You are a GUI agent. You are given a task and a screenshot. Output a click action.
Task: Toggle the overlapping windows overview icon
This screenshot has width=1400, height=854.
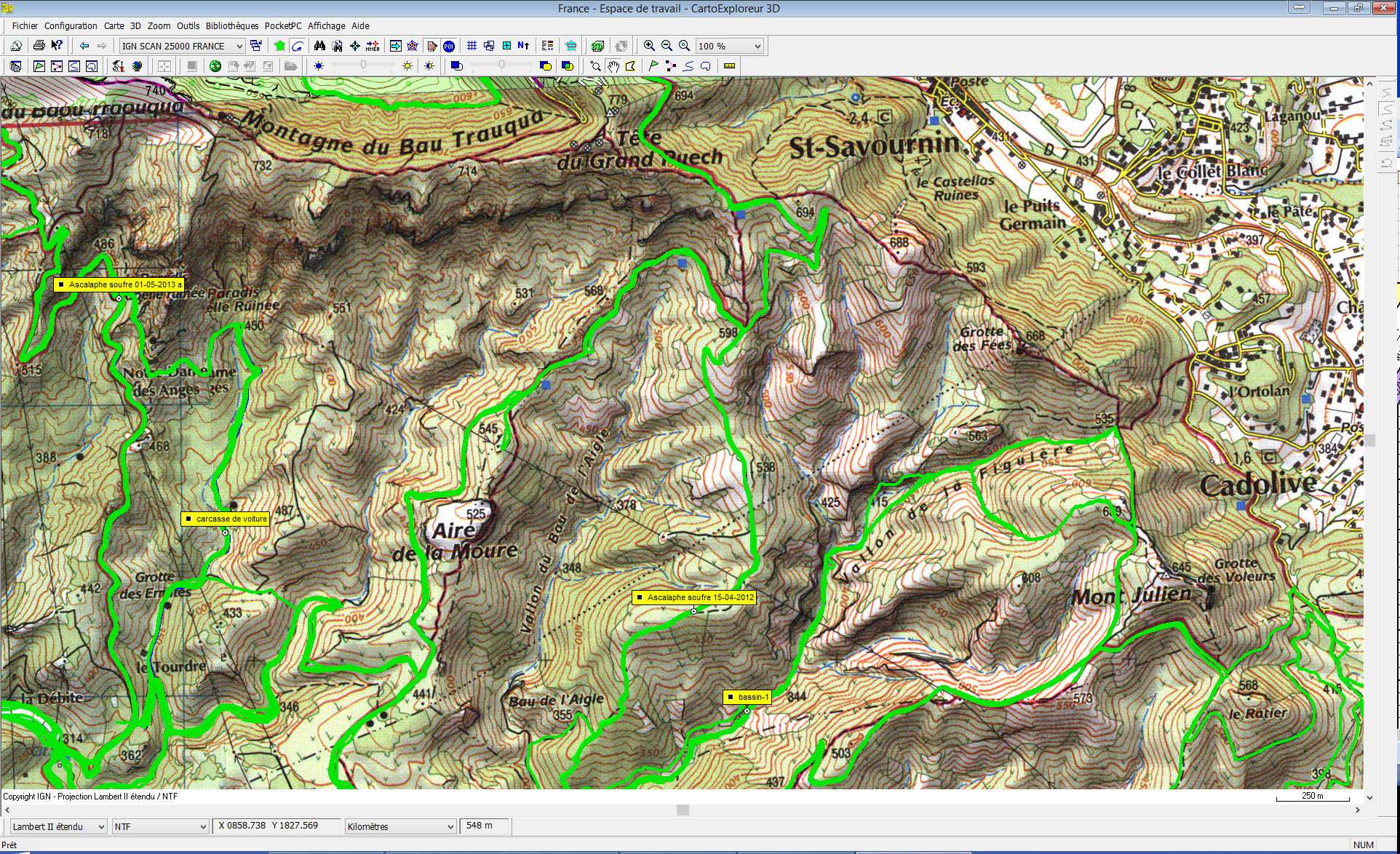click(489, 46)
